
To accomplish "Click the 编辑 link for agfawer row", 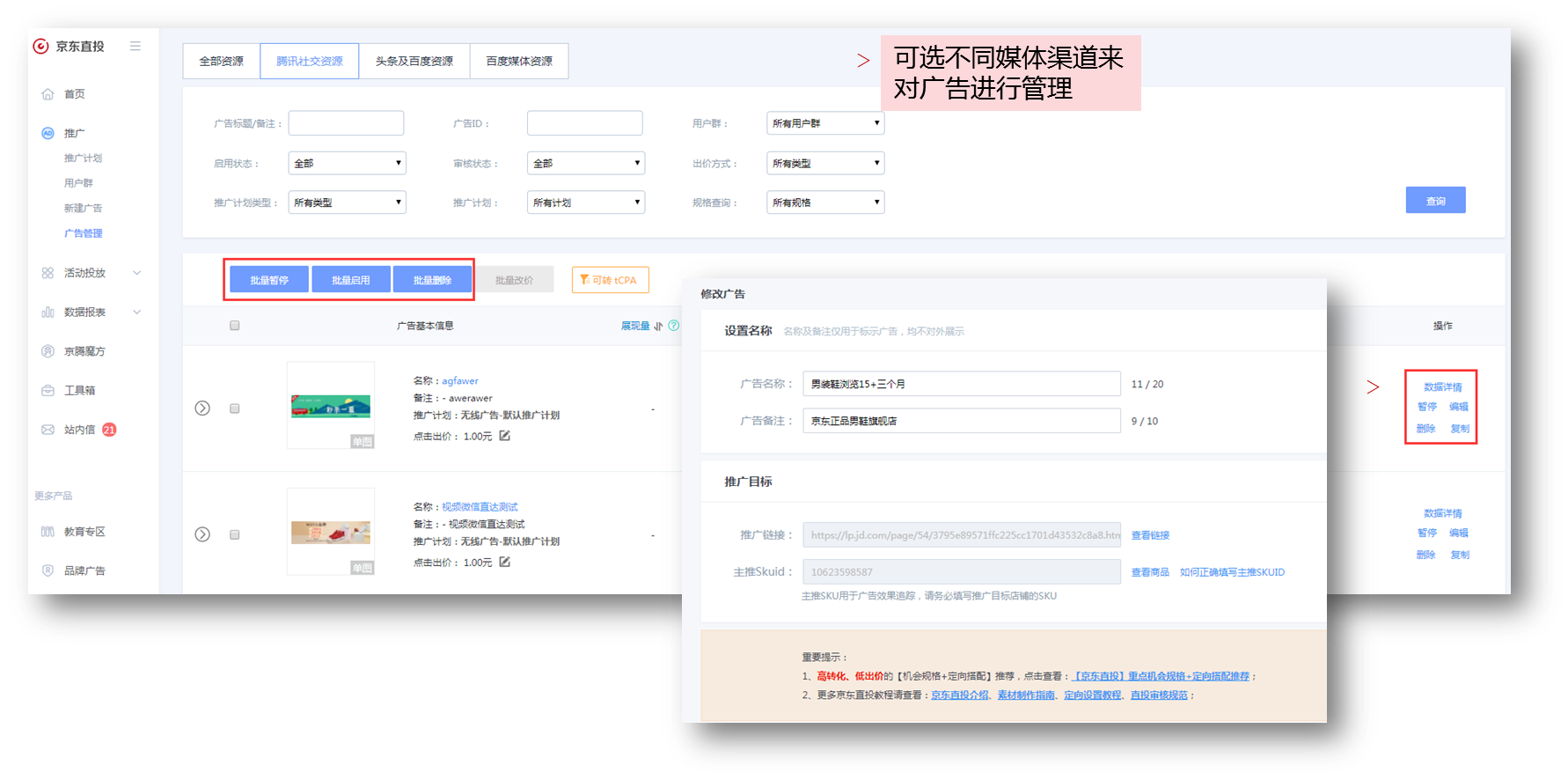I will [x=1459, y=407].
